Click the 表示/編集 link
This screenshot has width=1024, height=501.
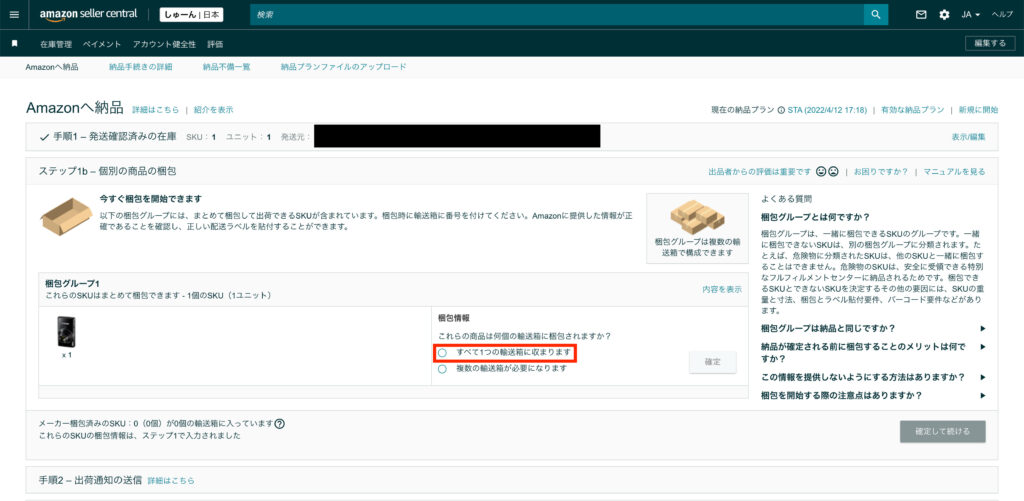pyautogui.click(x=968, y=137)
